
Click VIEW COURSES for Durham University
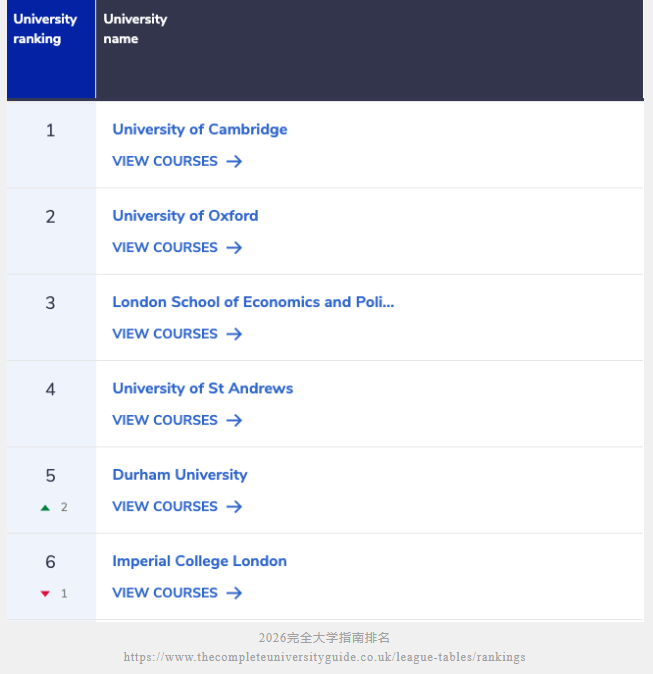coord(165,507)
